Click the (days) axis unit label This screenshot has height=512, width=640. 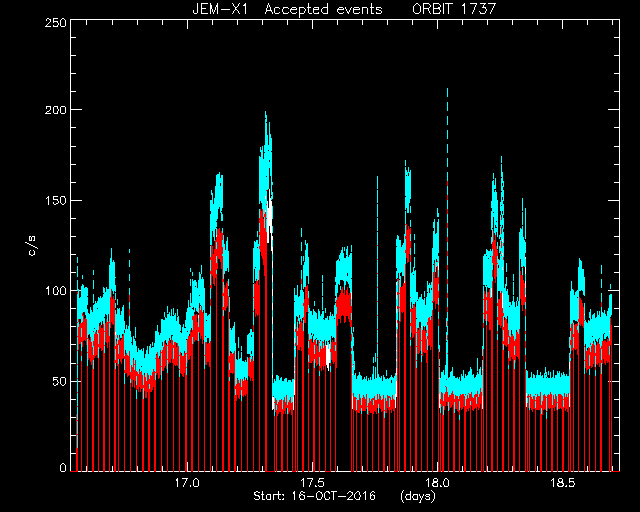[418, 496]
